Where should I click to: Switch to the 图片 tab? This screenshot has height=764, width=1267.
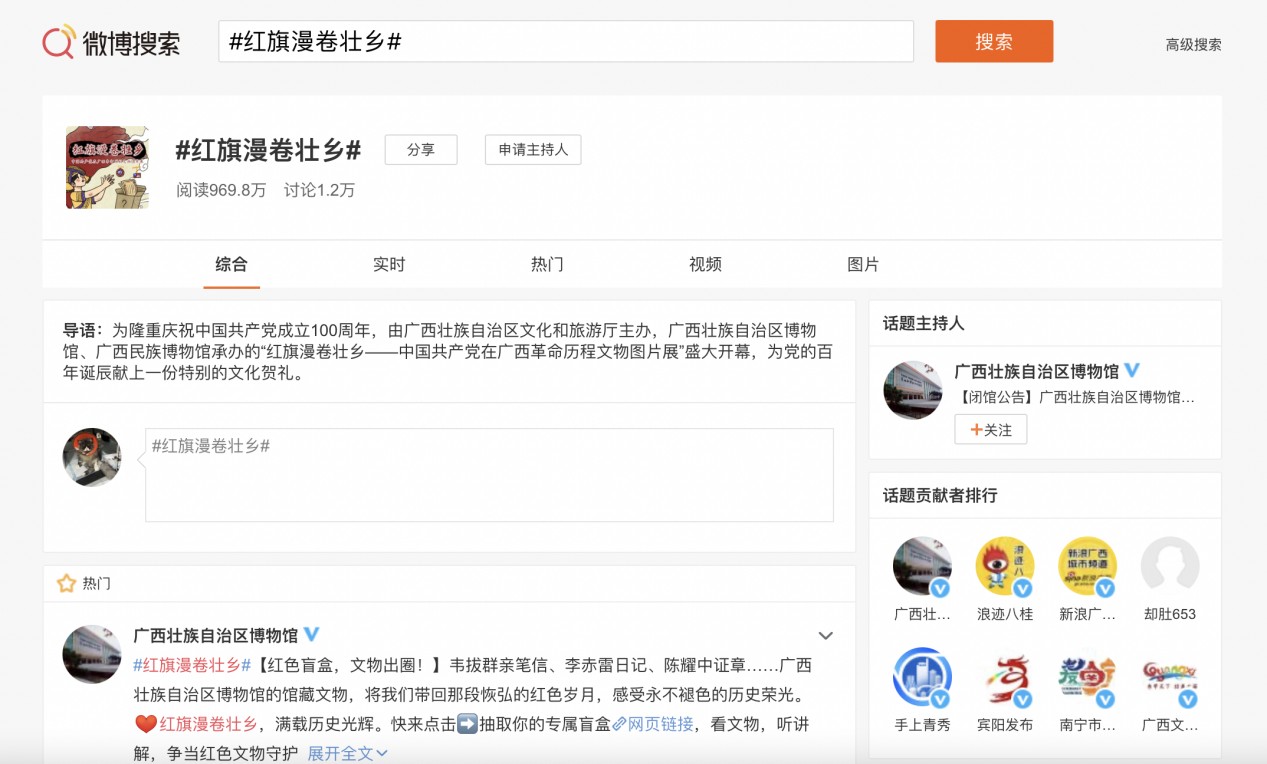pos(863,265)
